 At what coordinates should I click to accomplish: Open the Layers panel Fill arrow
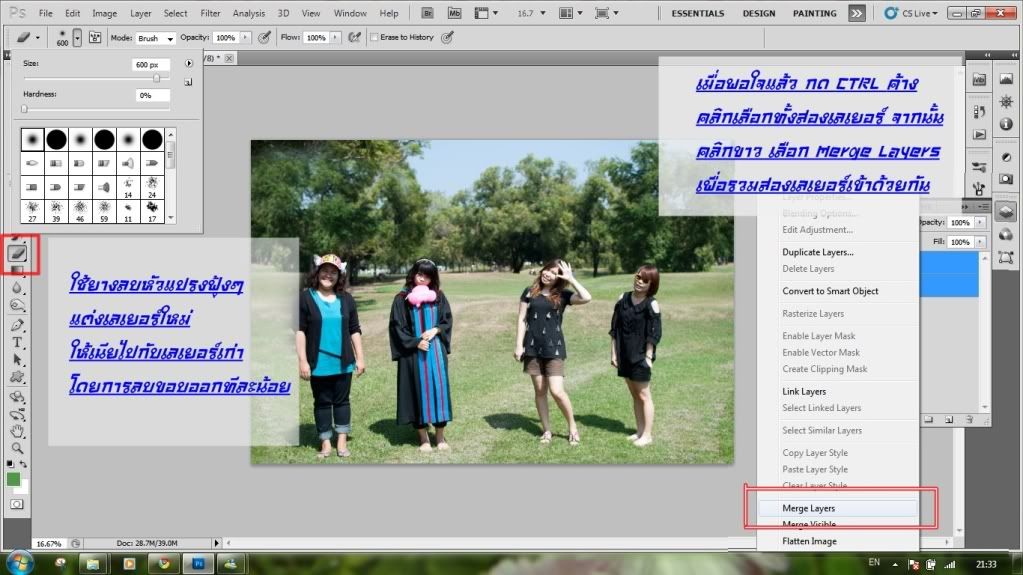tap(980, 242)
